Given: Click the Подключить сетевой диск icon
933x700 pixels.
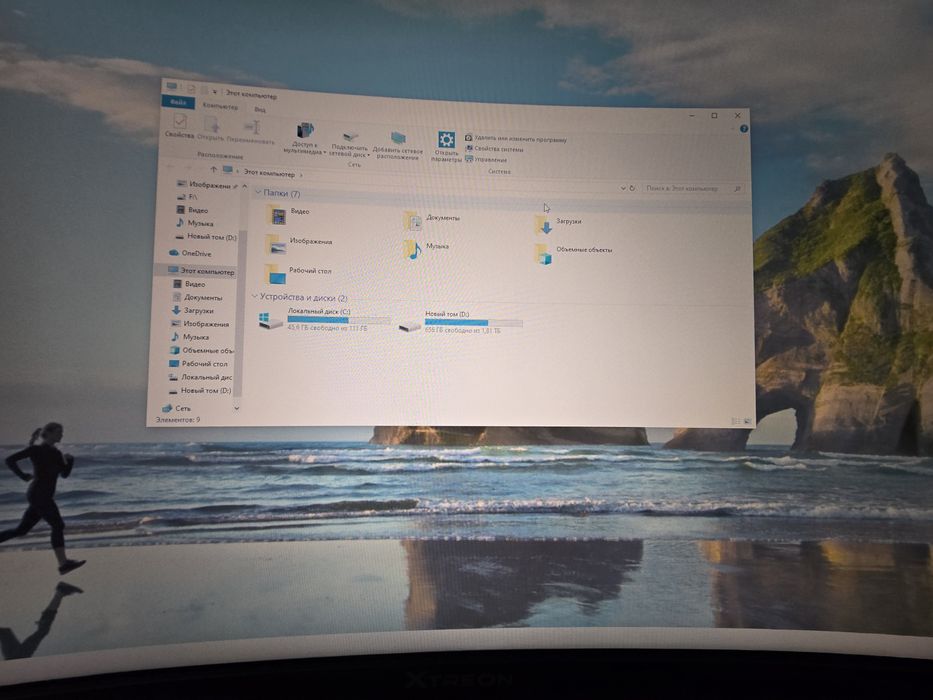Looking at the screenshot, I should (x=350, y=136).
